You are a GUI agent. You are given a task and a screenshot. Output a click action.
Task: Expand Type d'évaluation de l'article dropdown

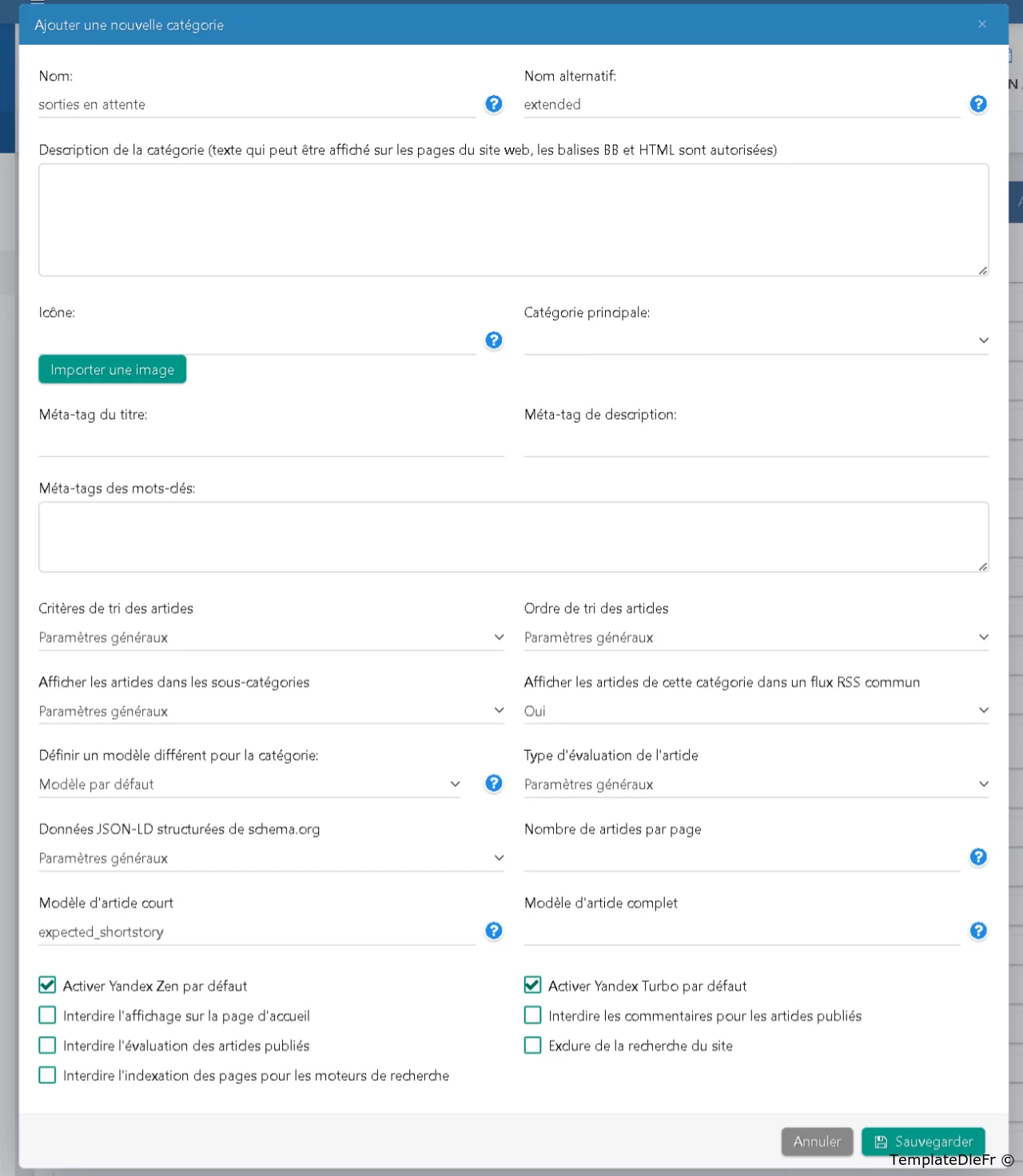755,785
